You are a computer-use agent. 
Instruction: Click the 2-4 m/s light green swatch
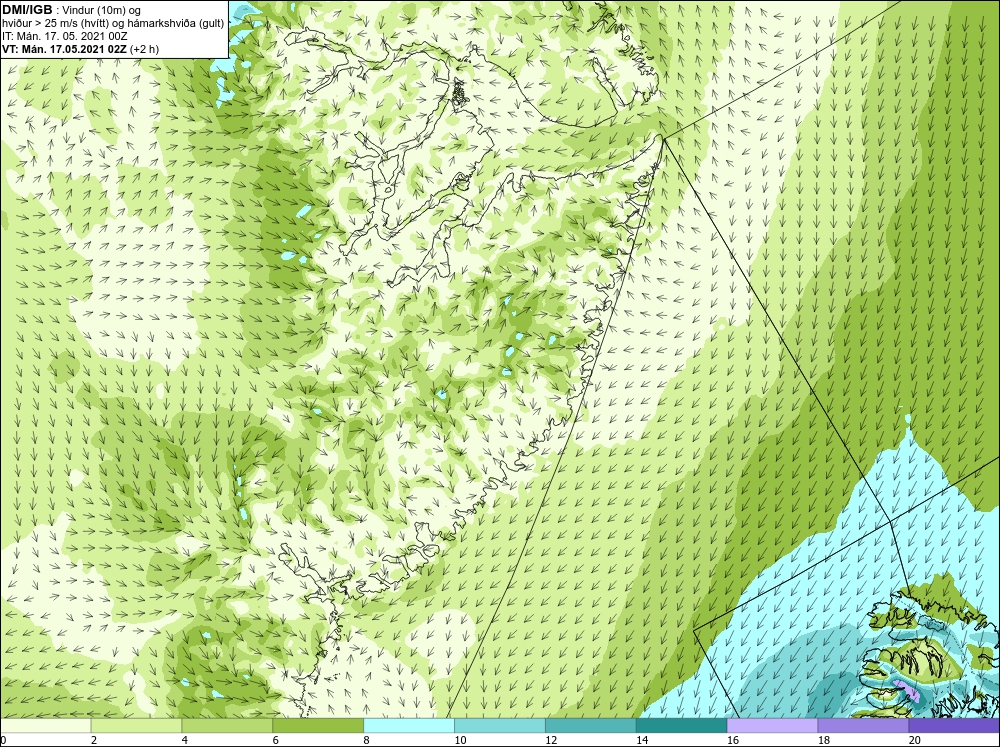[136, 725]
